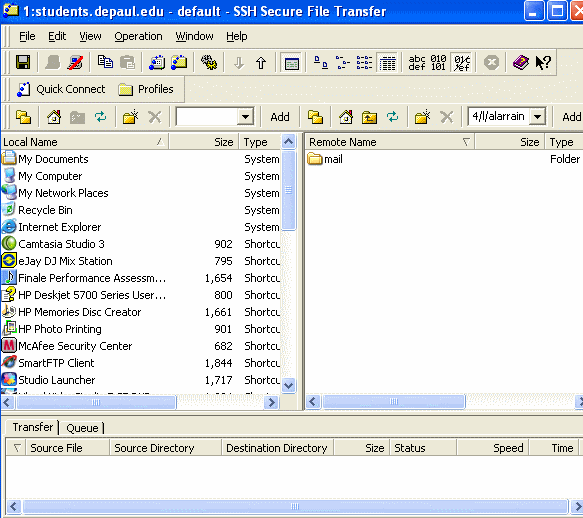Viewport: 583px width, 518px height.
Task: Click local pane New Folder icon
Action: 131,117
